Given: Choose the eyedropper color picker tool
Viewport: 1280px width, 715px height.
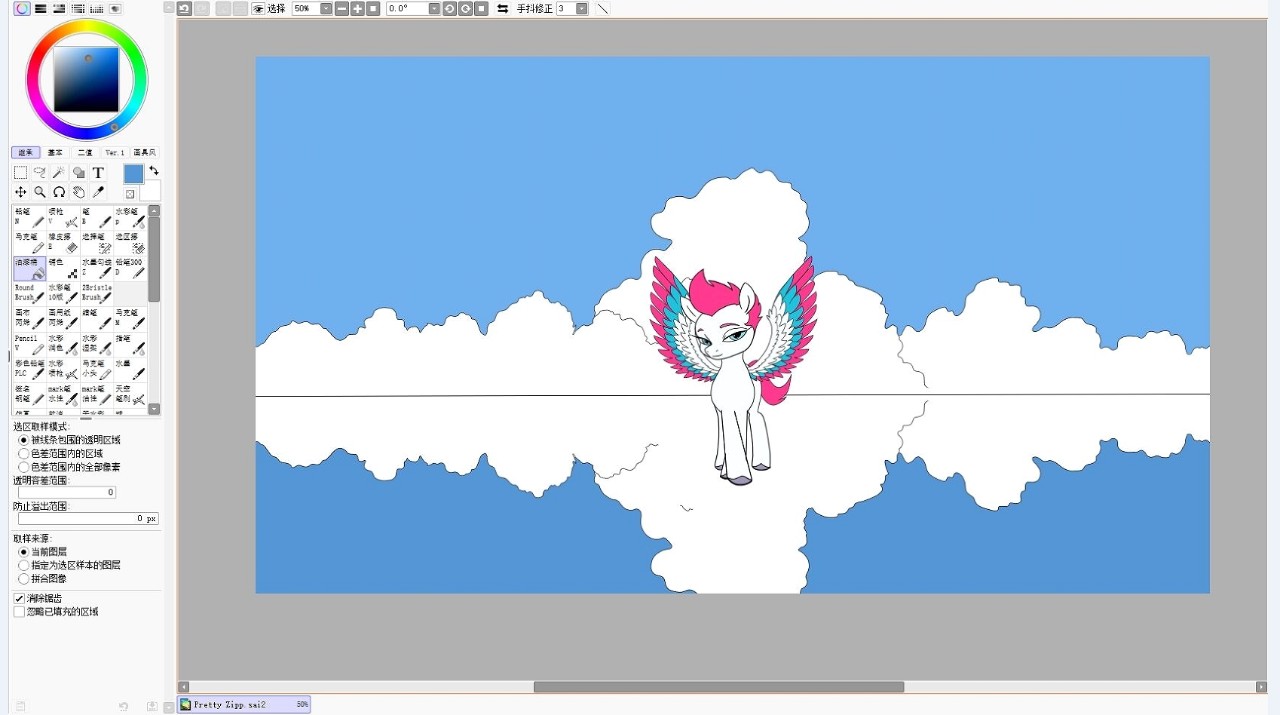Looking at the screenshot, I should pyautogui.click(x=98, y=192).
